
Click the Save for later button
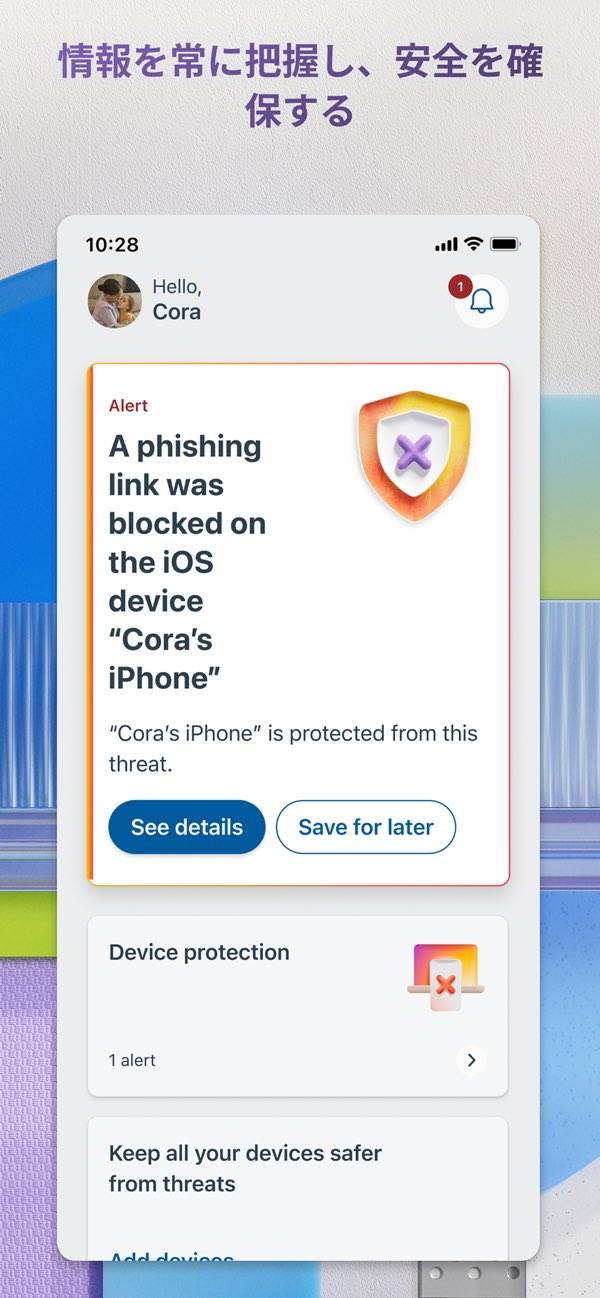click(x=366, y=827)
